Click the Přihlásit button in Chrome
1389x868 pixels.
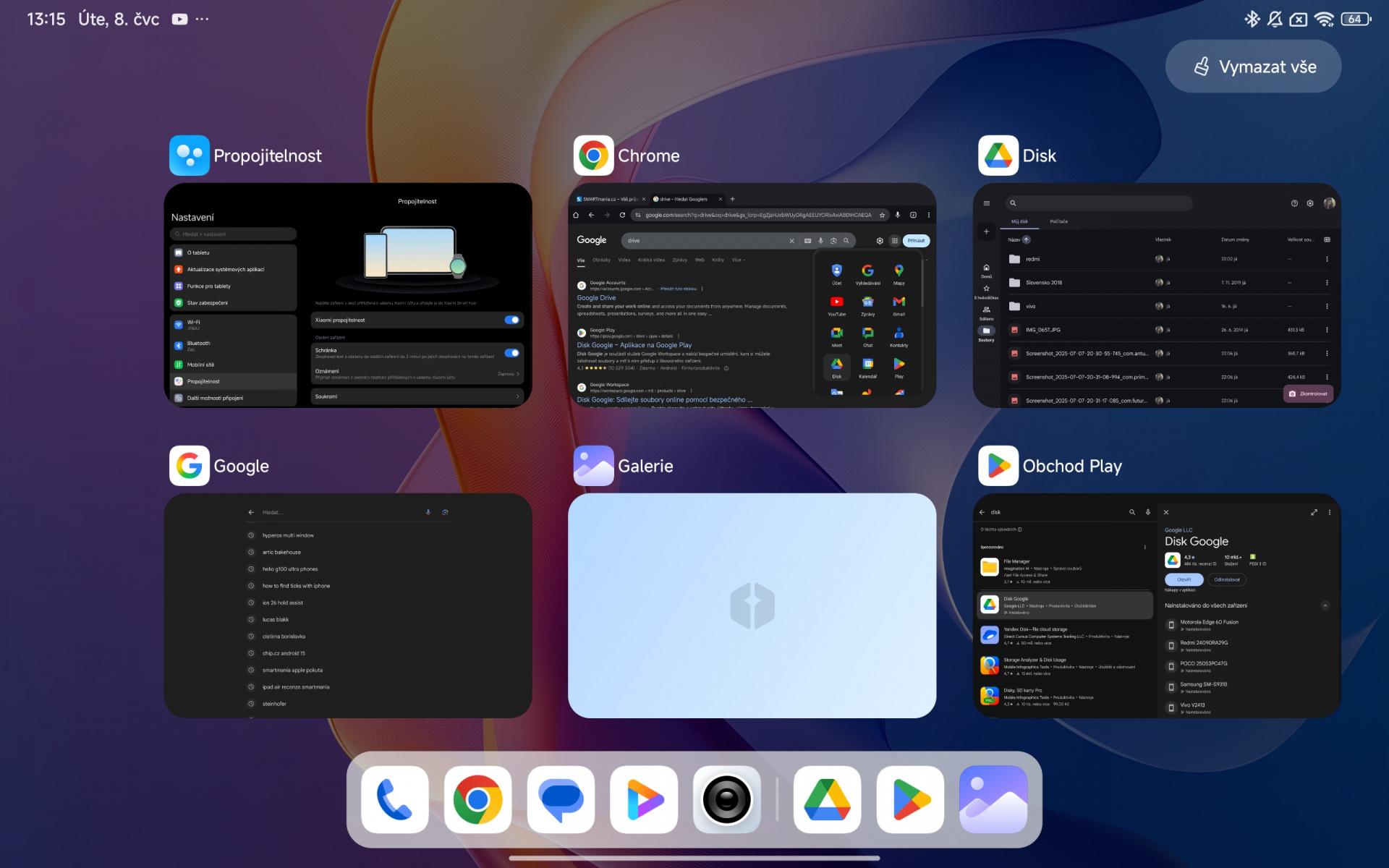(916, 241)
